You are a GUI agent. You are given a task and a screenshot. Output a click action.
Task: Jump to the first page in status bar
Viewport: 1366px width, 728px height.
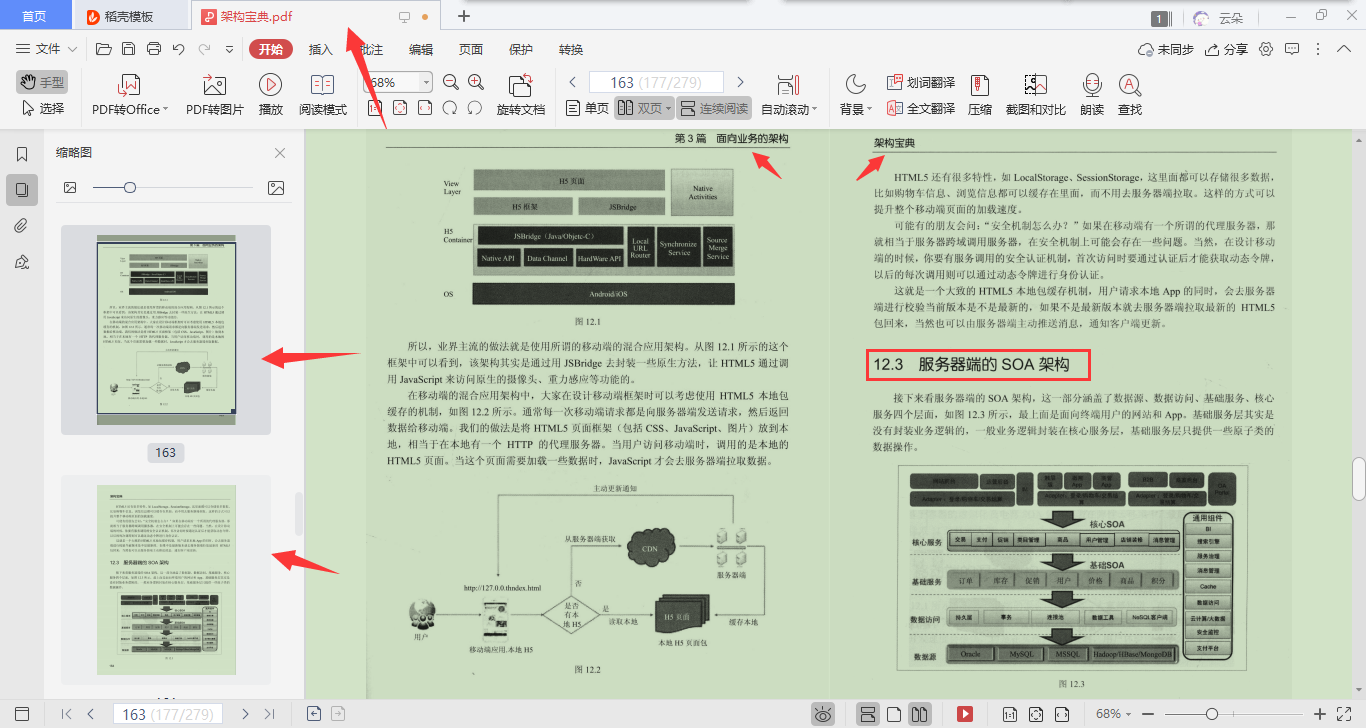pos(67,714)
